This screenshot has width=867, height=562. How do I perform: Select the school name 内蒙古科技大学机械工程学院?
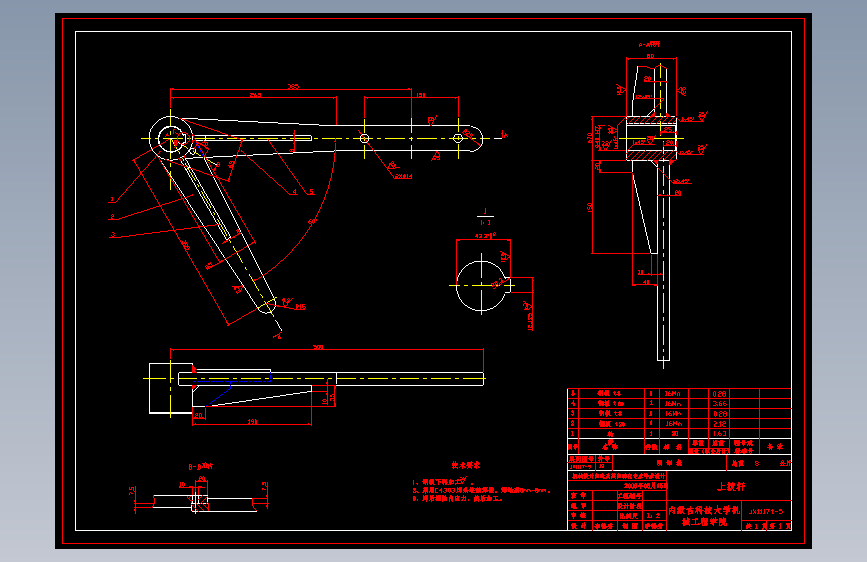click(704, 516)
